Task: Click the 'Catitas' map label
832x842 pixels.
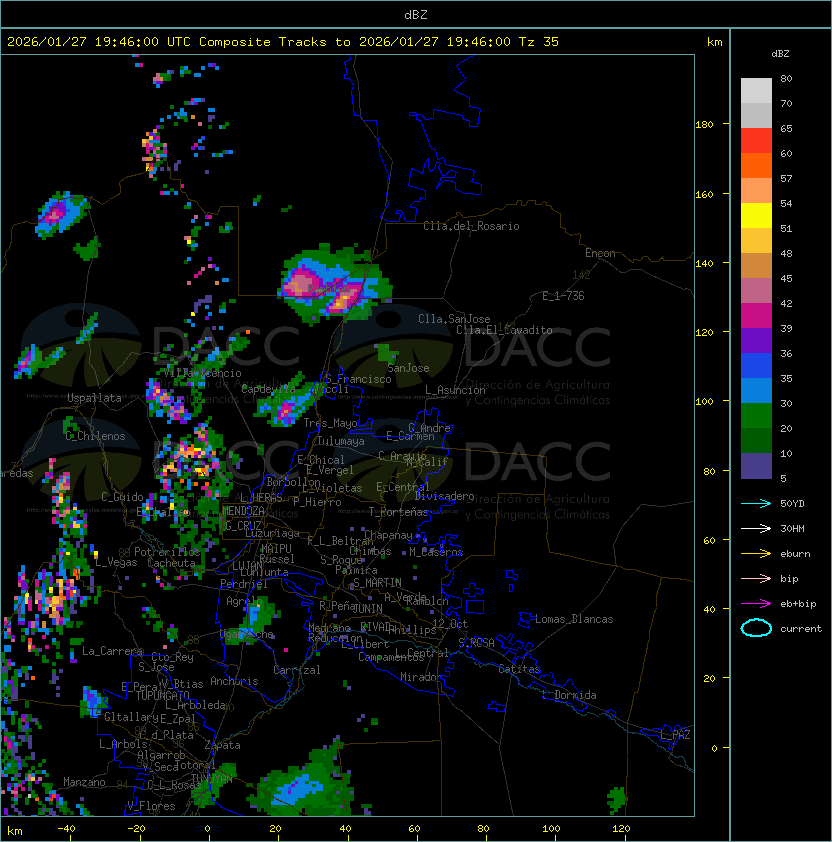Action: pyautogui.click(x=519, y=669)
